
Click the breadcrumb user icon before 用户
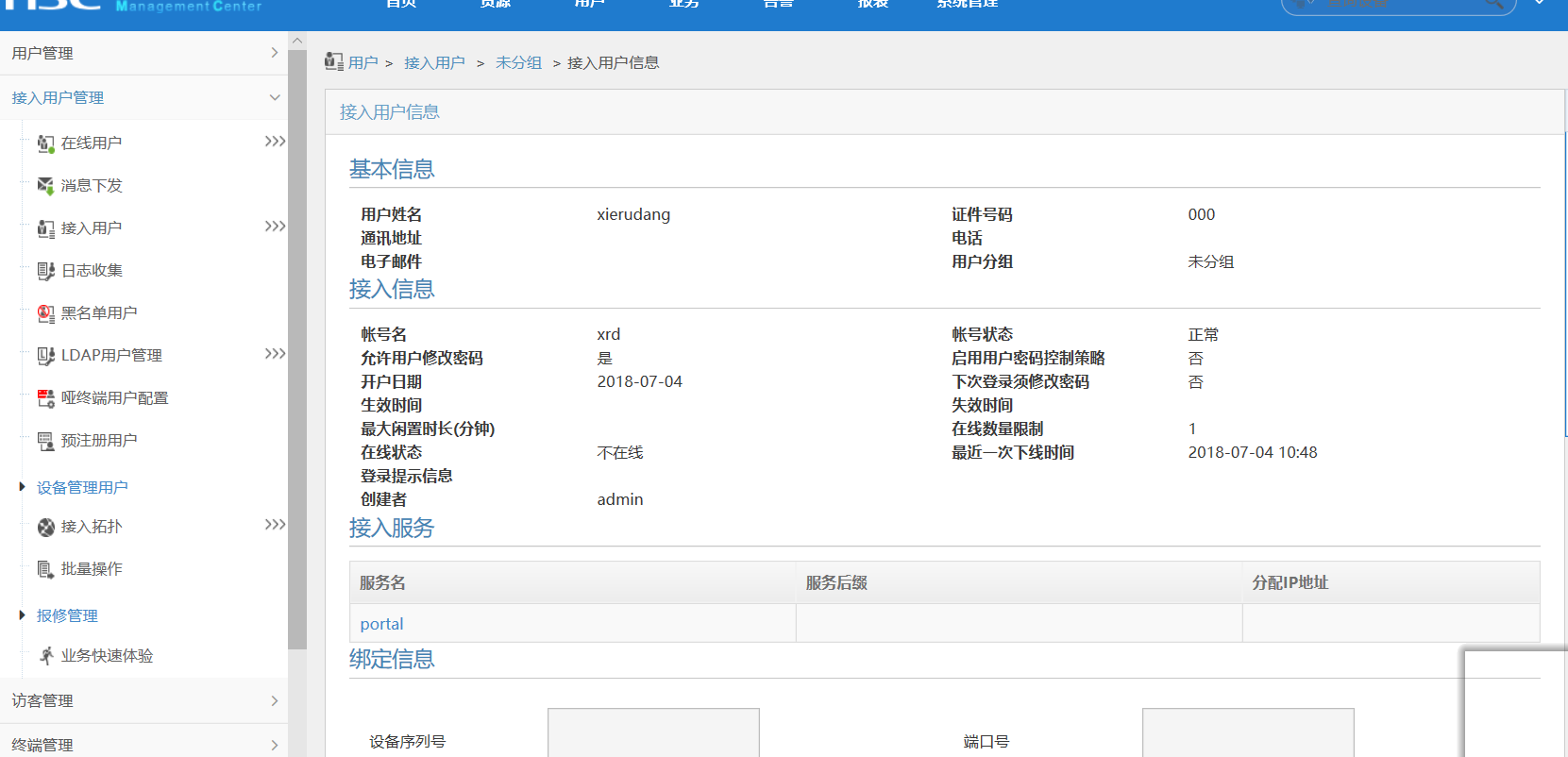pos(333,62)
